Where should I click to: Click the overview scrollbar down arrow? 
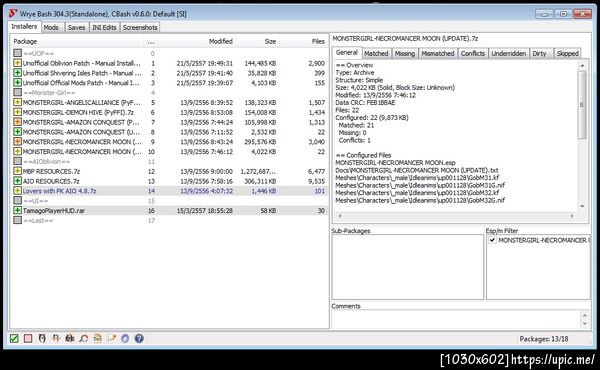coord(582,207)
